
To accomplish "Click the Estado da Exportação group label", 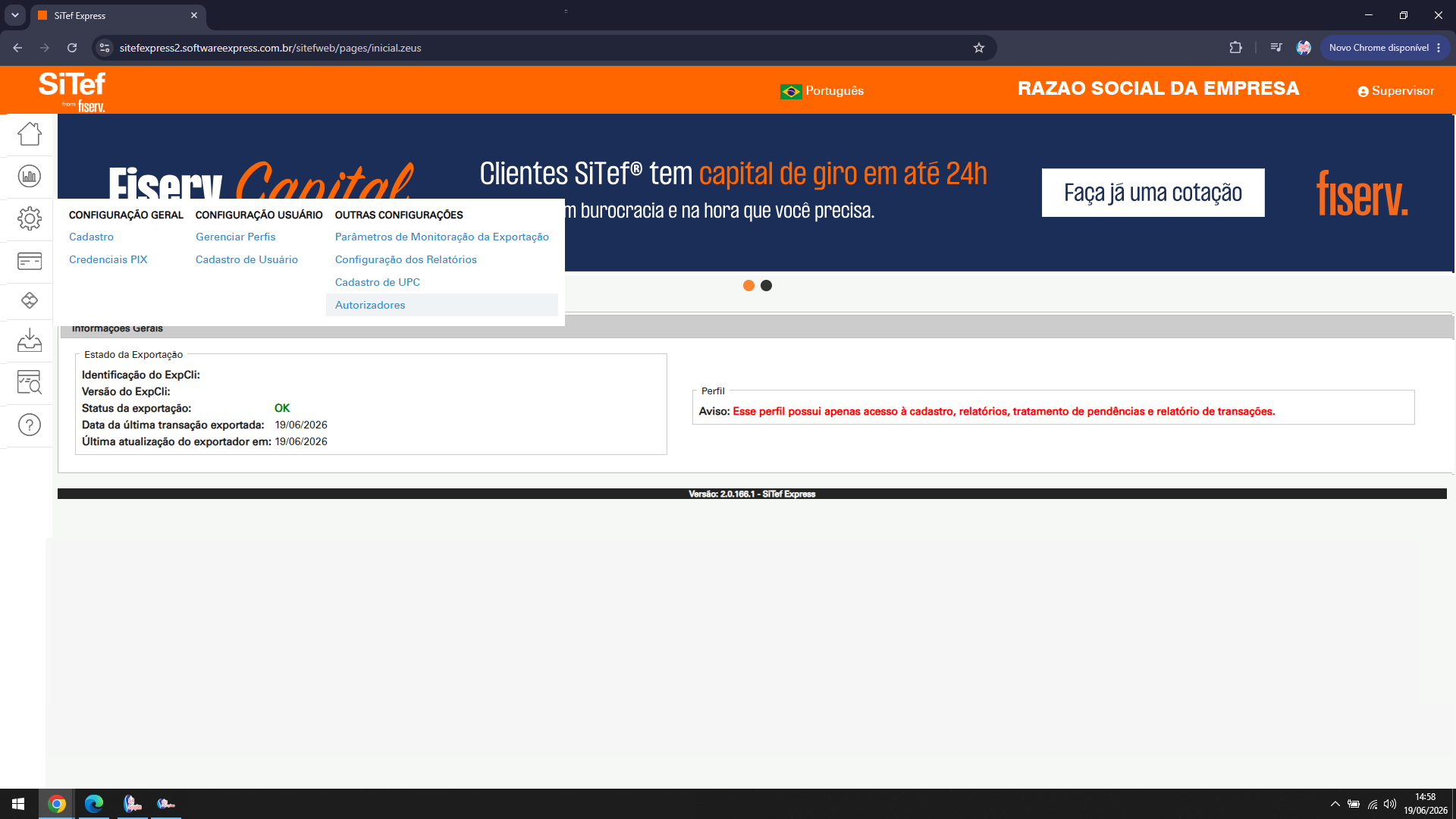I will click(x=133, y=354).
